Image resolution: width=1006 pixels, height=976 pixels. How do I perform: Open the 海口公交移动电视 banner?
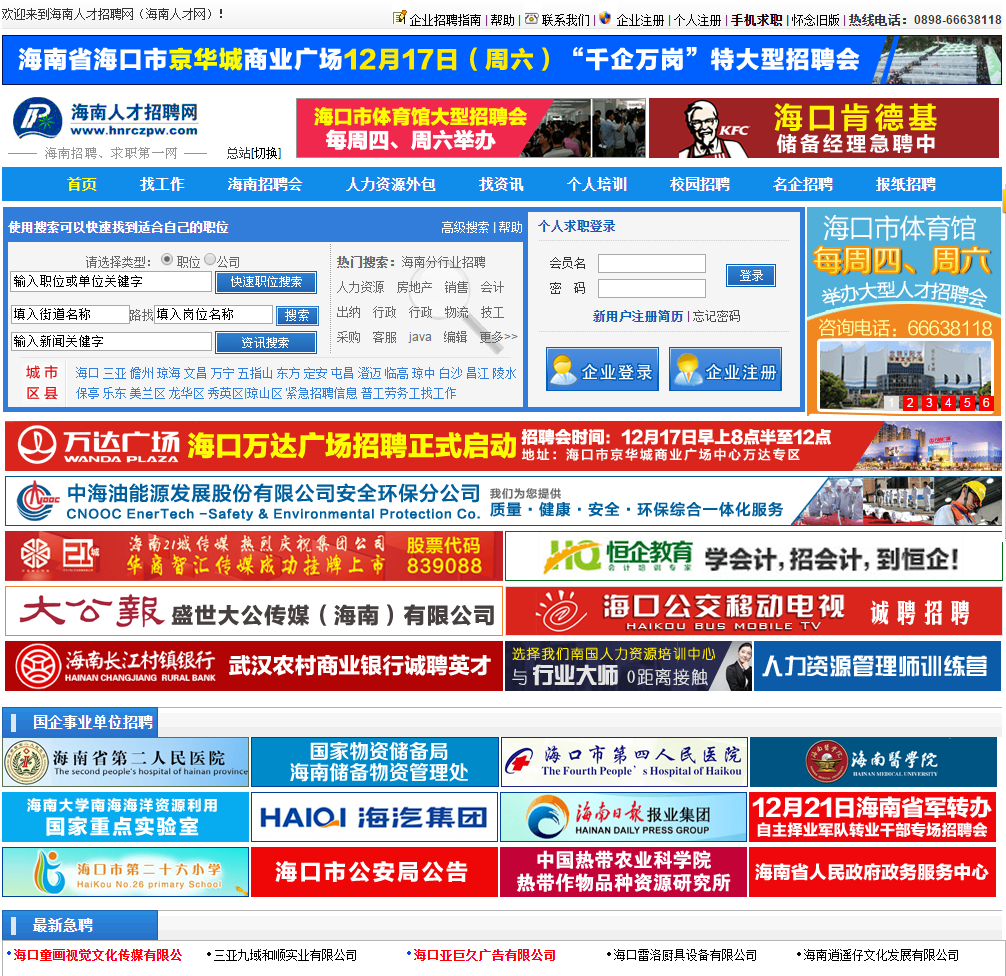(754, 611)
